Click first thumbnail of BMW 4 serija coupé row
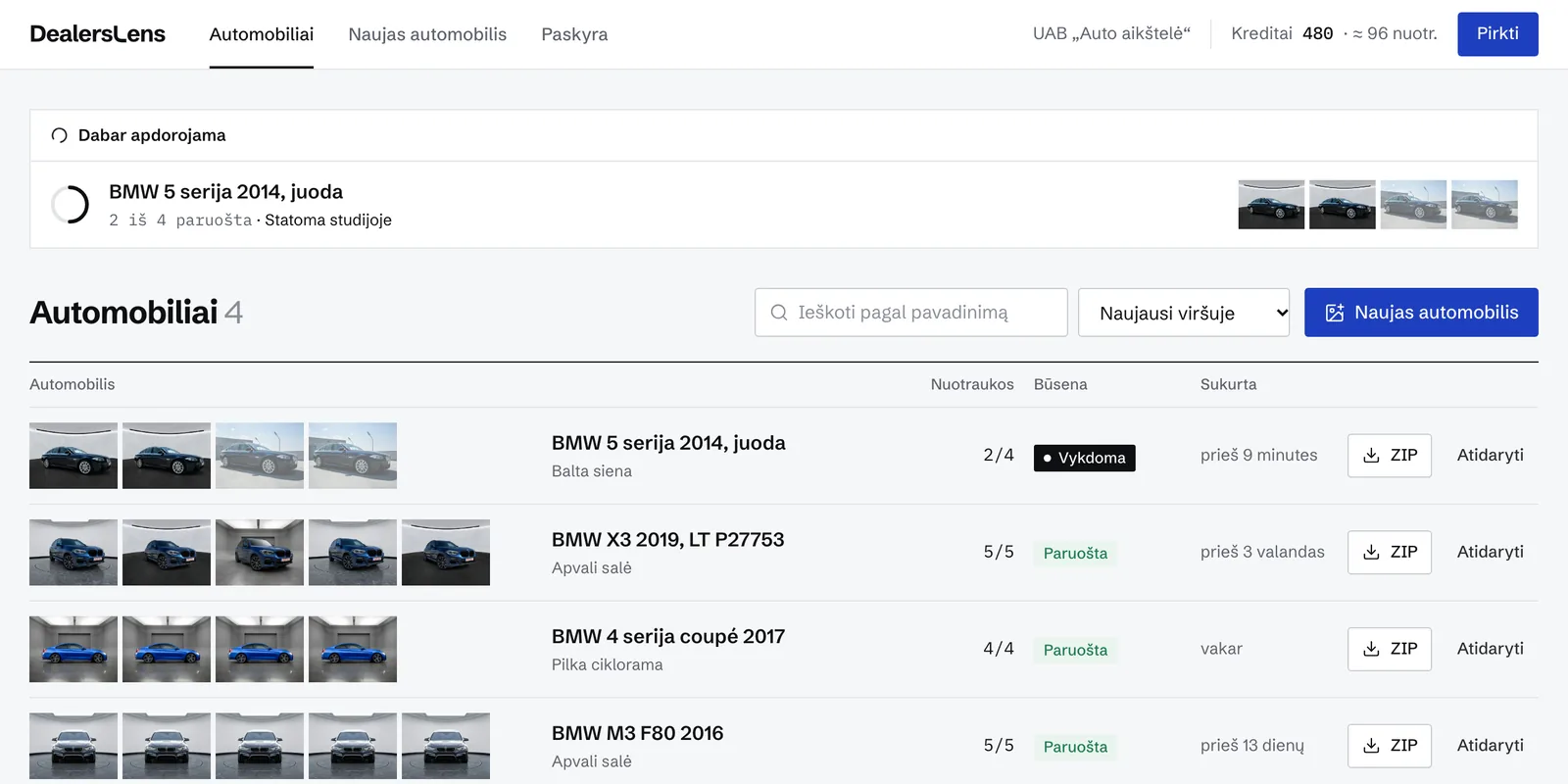This screenshot has height=784, width=1568. click(x=73, y=650)
